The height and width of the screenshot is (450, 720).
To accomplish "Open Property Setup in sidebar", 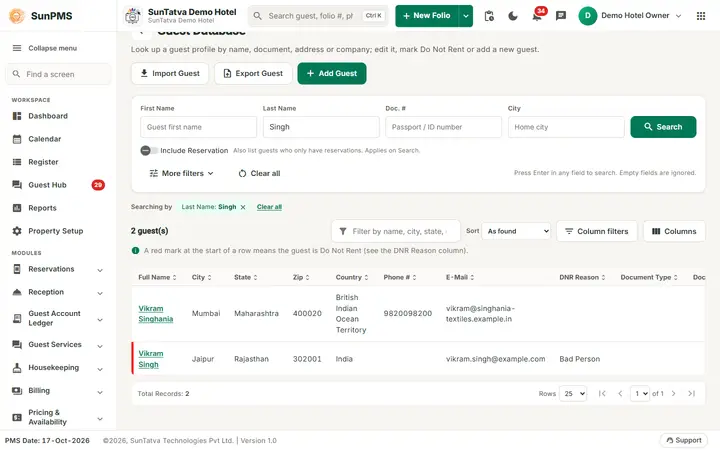I will 58,231.
